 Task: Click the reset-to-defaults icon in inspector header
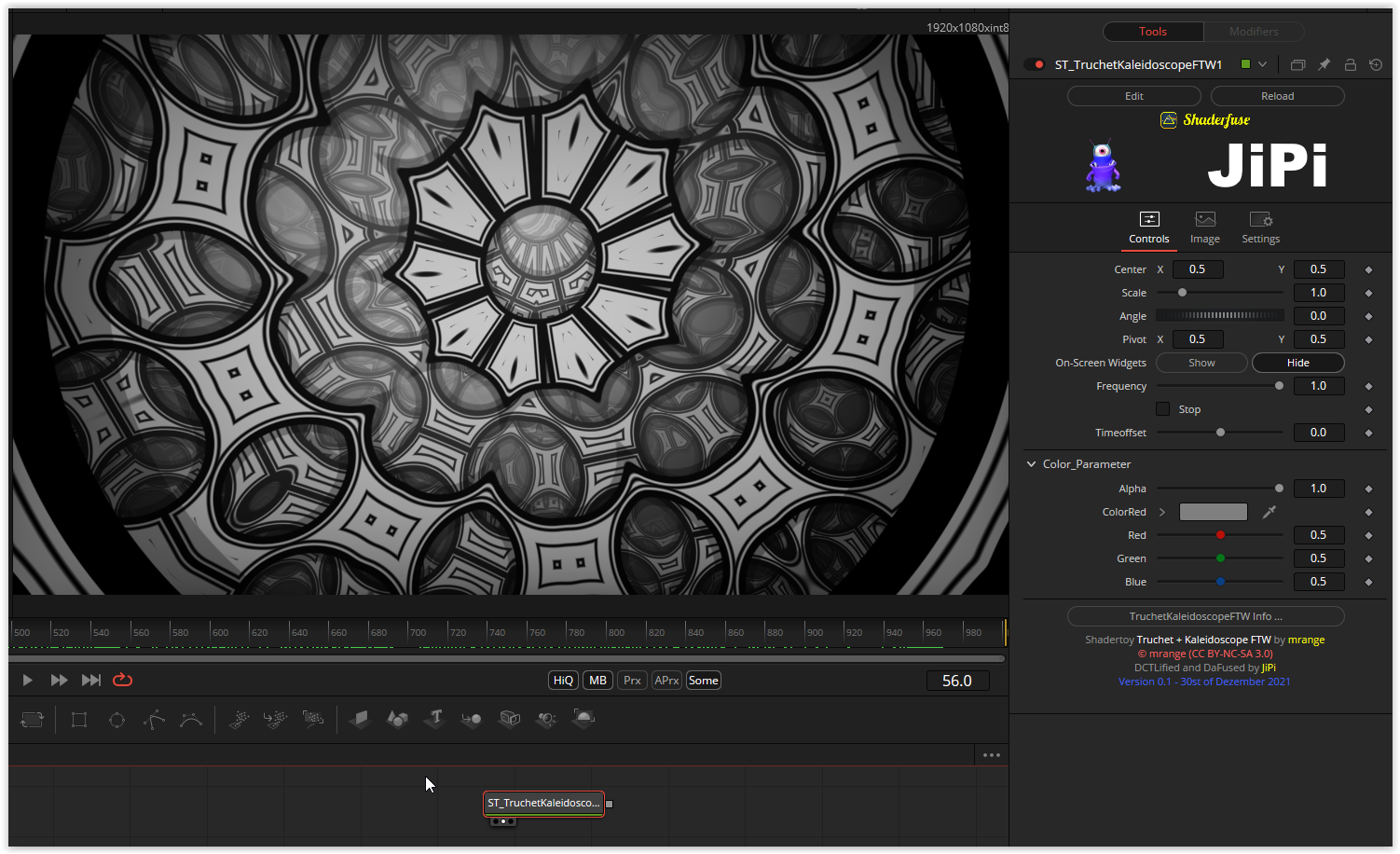tap(1376, 64)
